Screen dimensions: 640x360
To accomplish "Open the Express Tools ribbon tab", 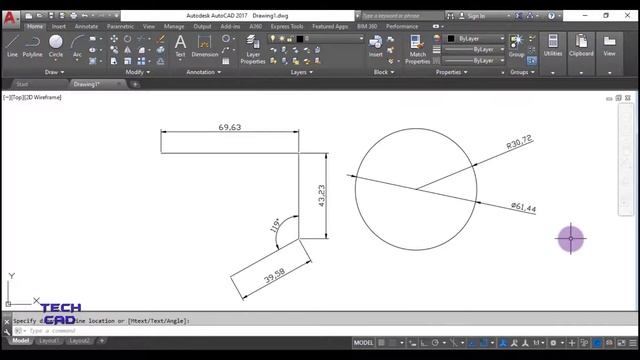I will [x=287, y=27].
